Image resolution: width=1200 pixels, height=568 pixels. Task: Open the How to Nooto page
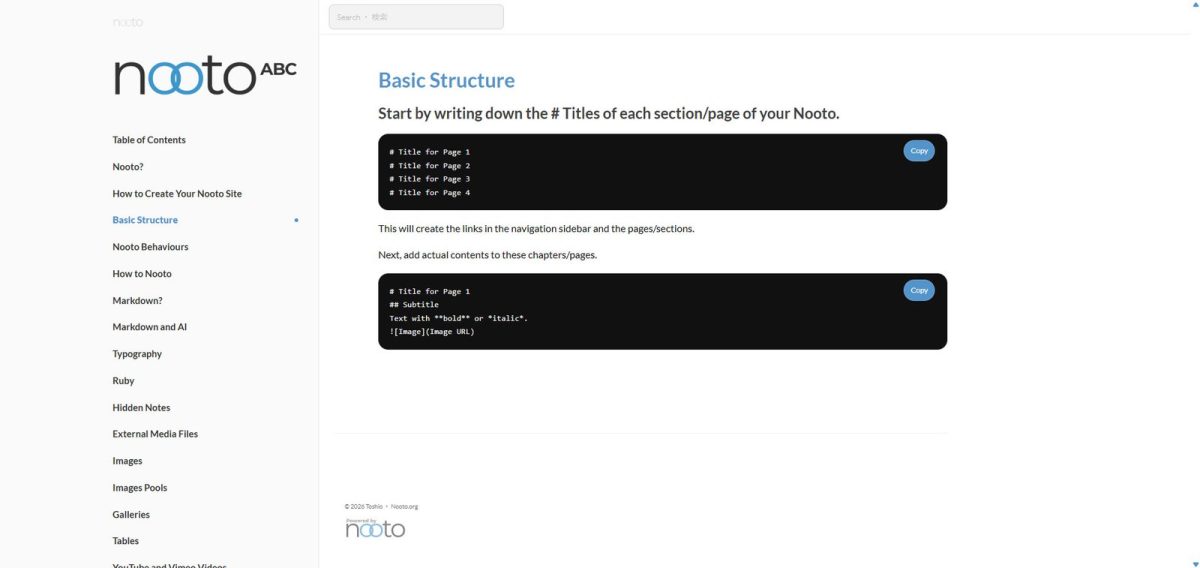point(142,274)
